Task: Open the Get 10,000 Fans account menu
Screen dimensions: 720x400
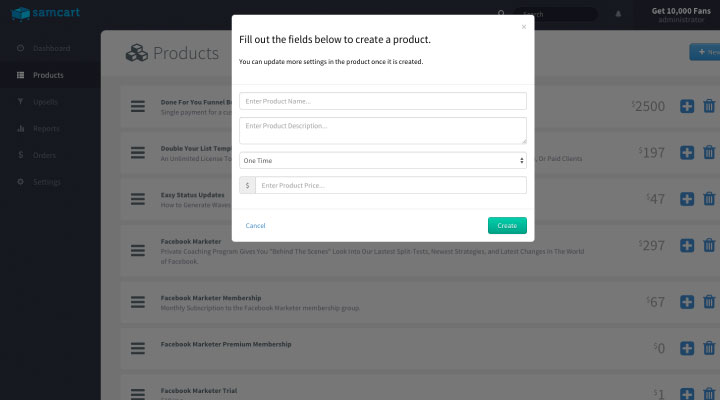Action: click(681, 15)
